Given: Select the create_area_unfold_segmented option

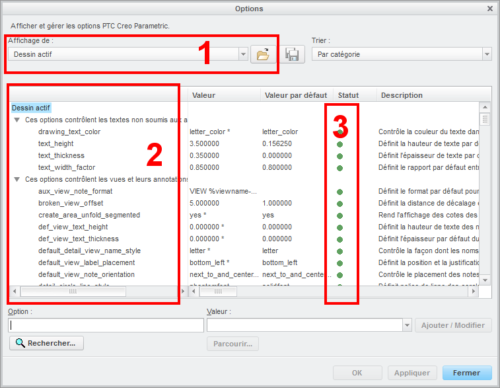Looking at the screenshot, I should (89, 215).
